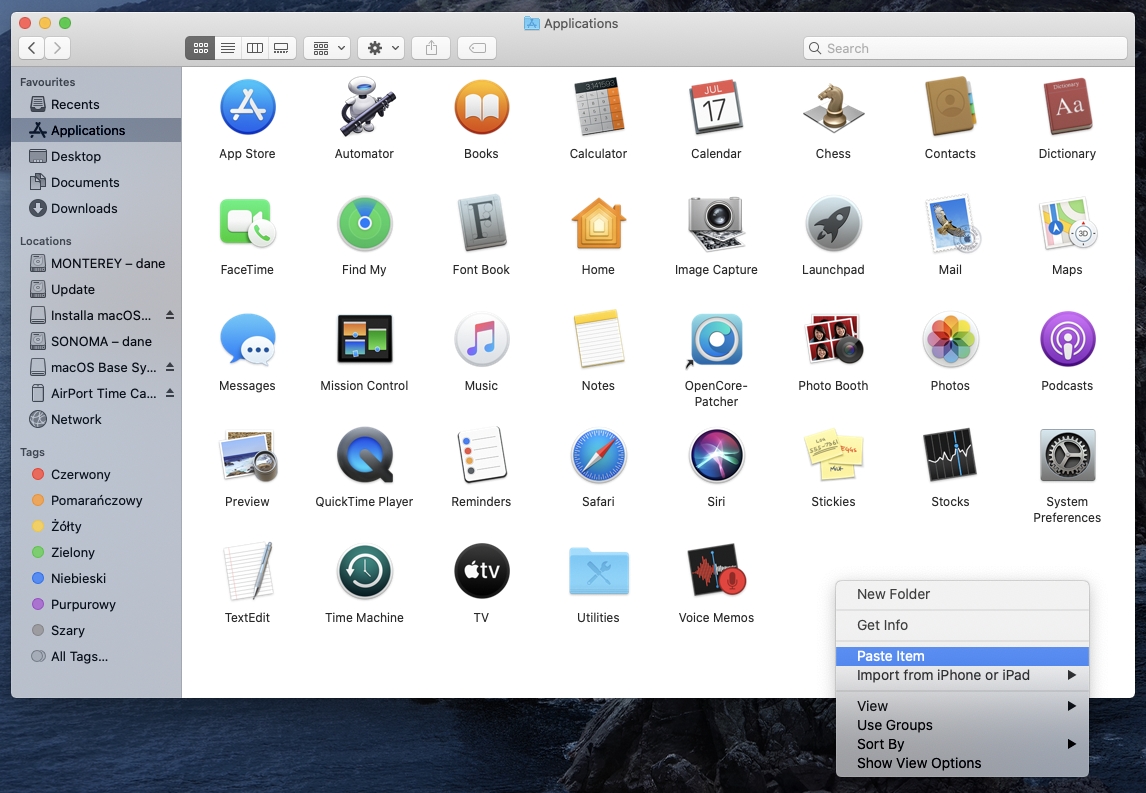Click the Edit Tags toolbar button
1146x793 pixels.
(477, 48)
